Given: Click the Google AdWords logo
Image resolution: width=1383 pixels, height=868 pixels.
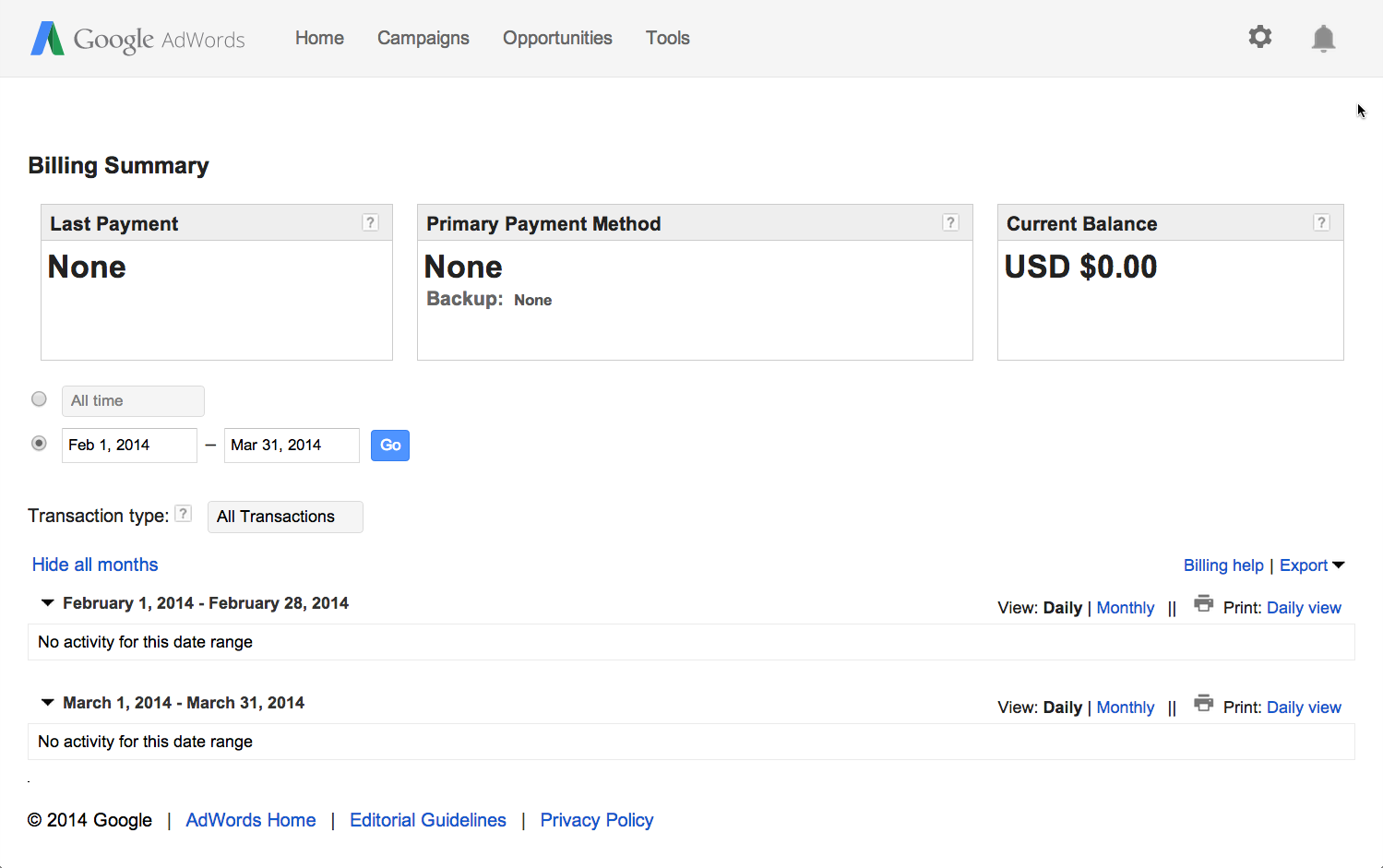Looking at the screenshot, I should (x=138, y=39).
